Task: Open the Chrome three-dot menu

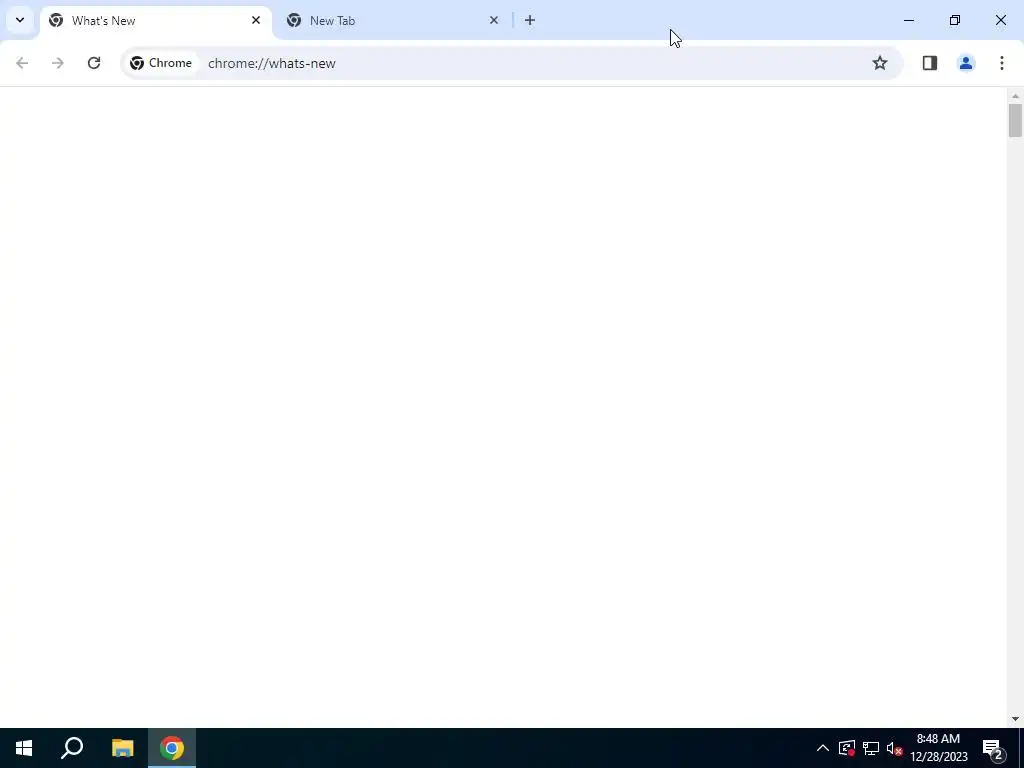Action: [1002, 63]
